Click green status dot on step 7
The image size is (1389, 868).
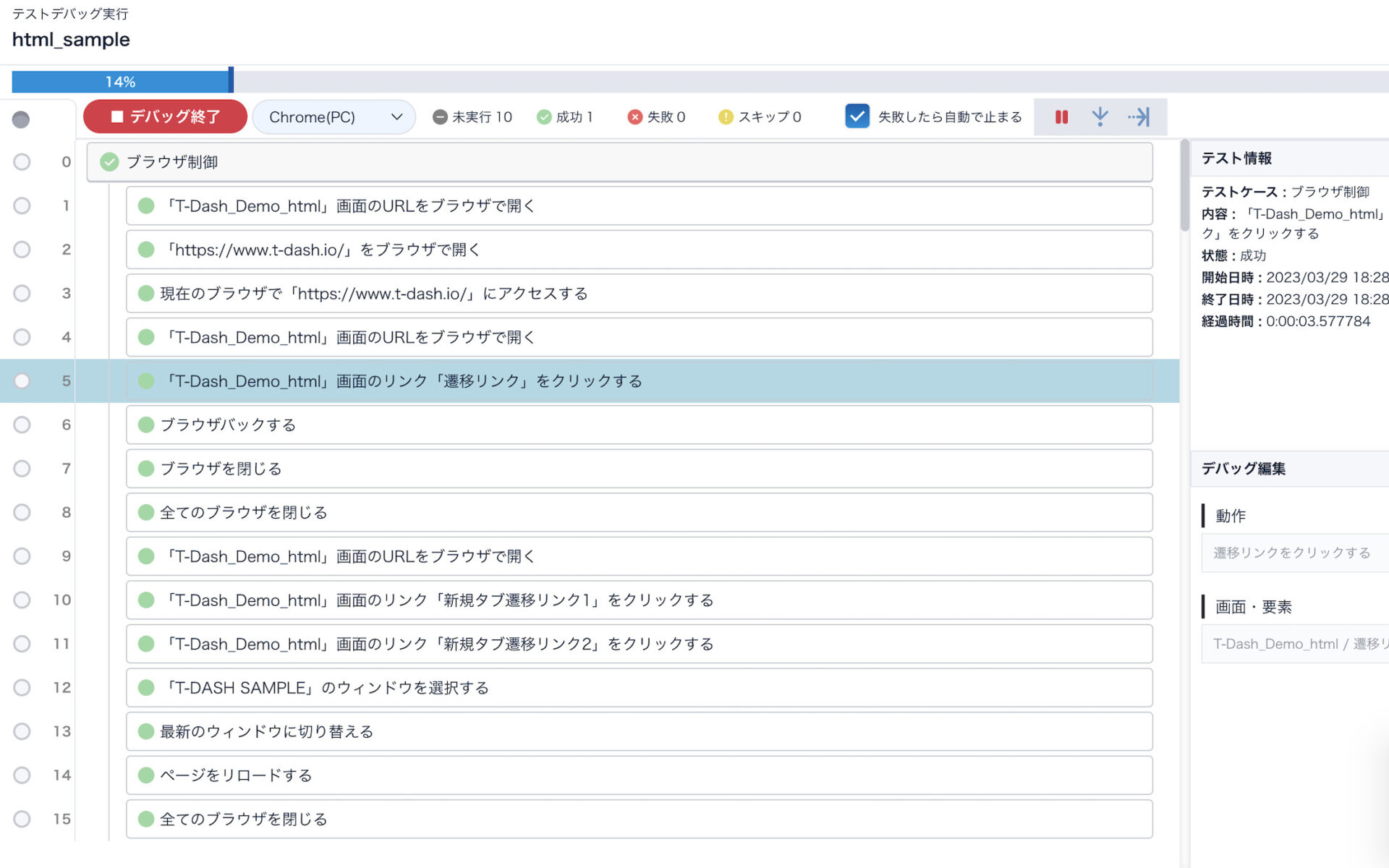click(146, 469)
